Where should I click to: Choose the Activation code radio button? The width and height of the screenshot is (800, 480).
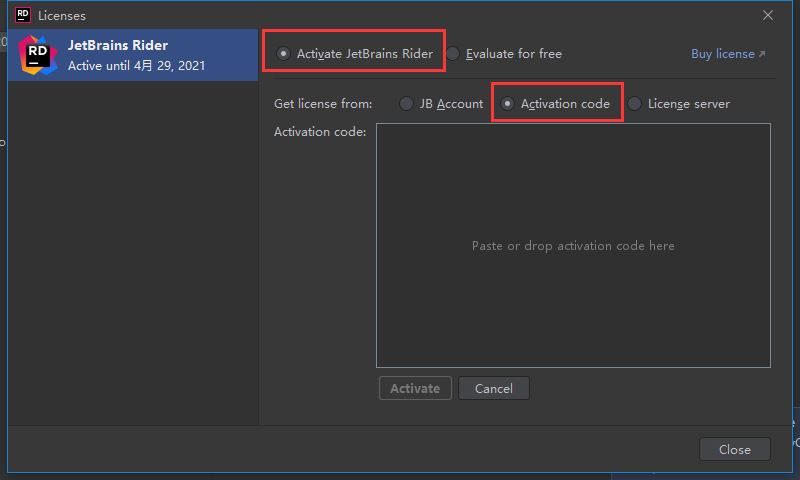[x=507, y=104]
